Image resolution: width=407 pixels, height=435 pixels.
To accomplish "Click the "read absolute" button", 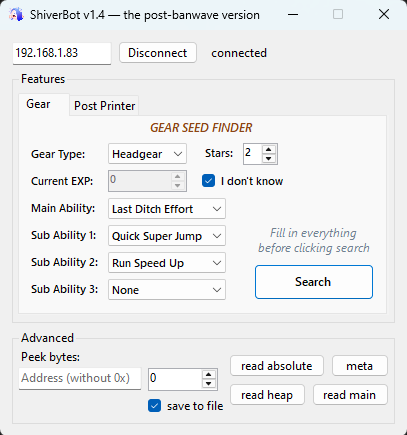I will pyautogui.click(x=277, y=366).
